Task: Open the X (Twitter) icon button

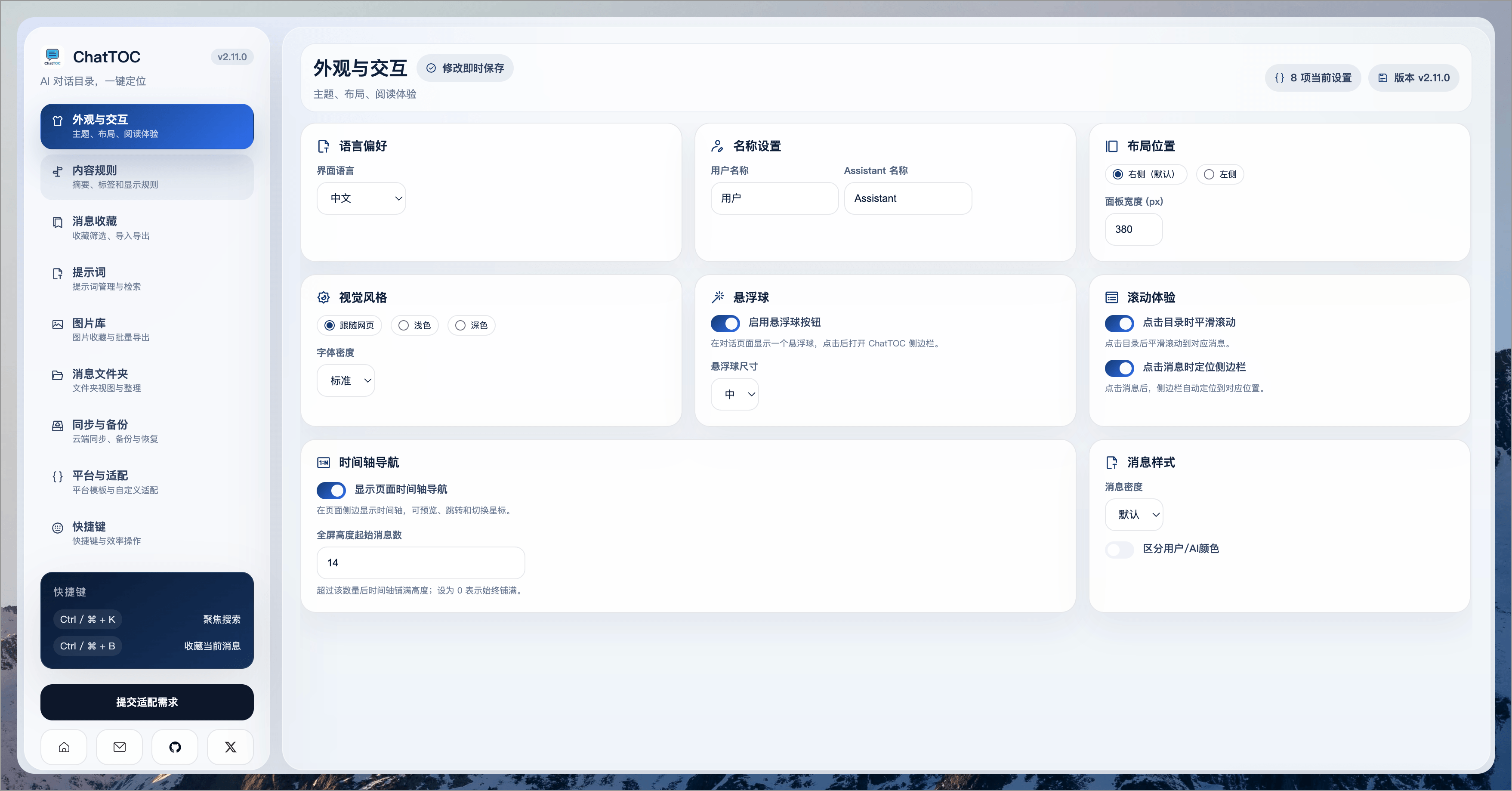Action: click(x=231, y=747)
